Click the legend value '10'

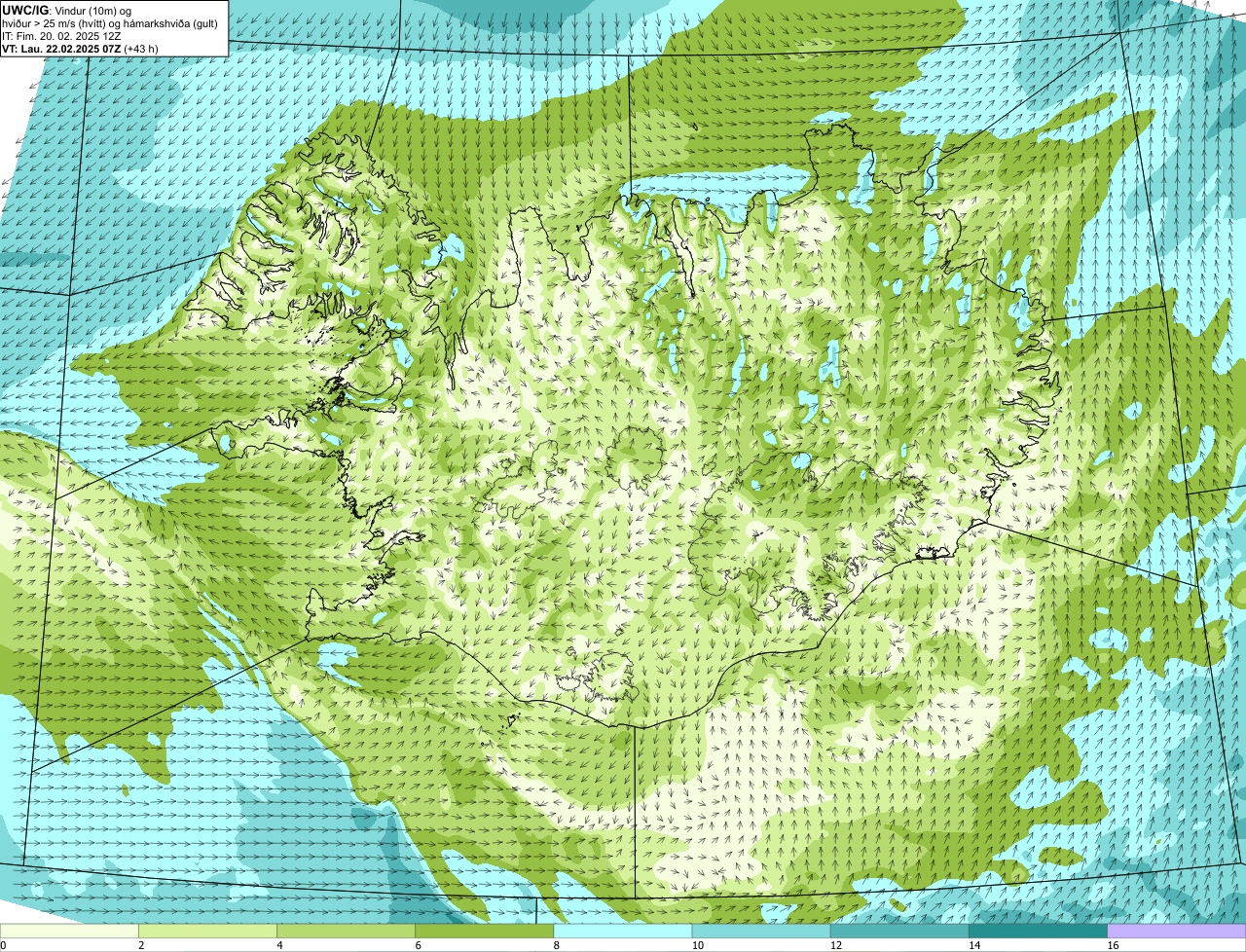pos(698,945)
